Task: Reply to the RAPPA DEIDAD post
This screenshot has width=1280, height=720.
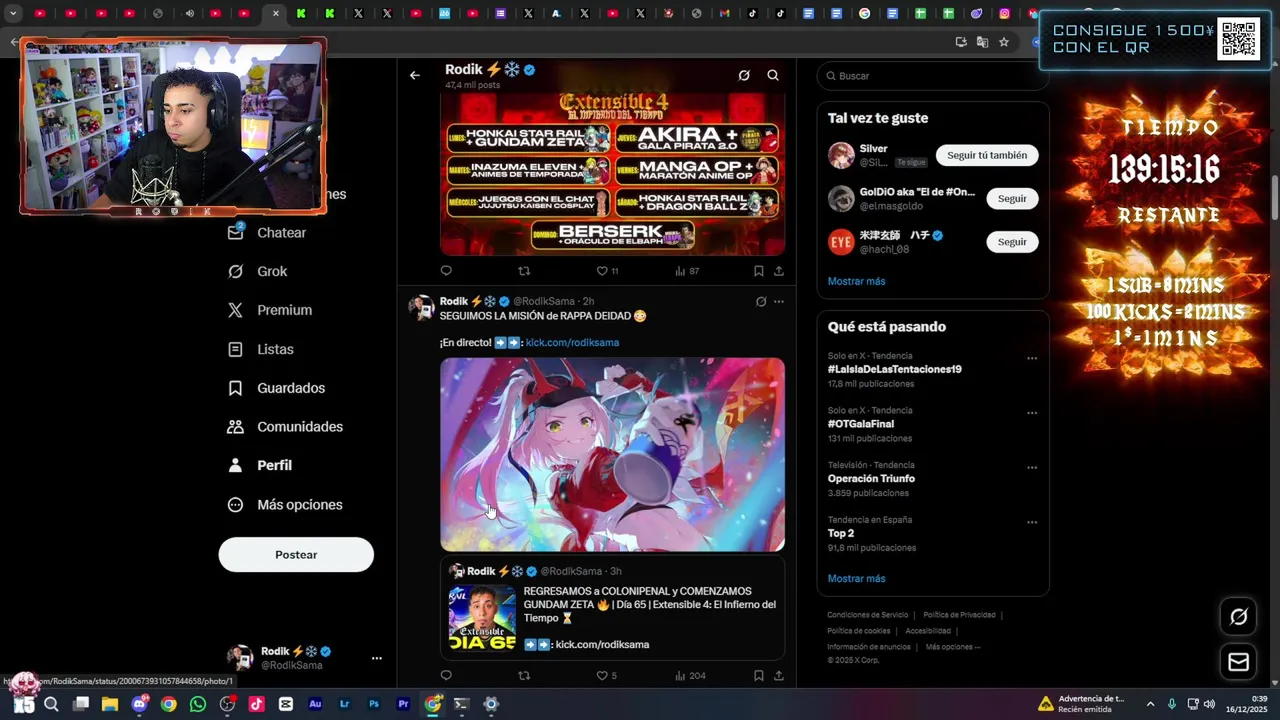Action: point(446,676)
